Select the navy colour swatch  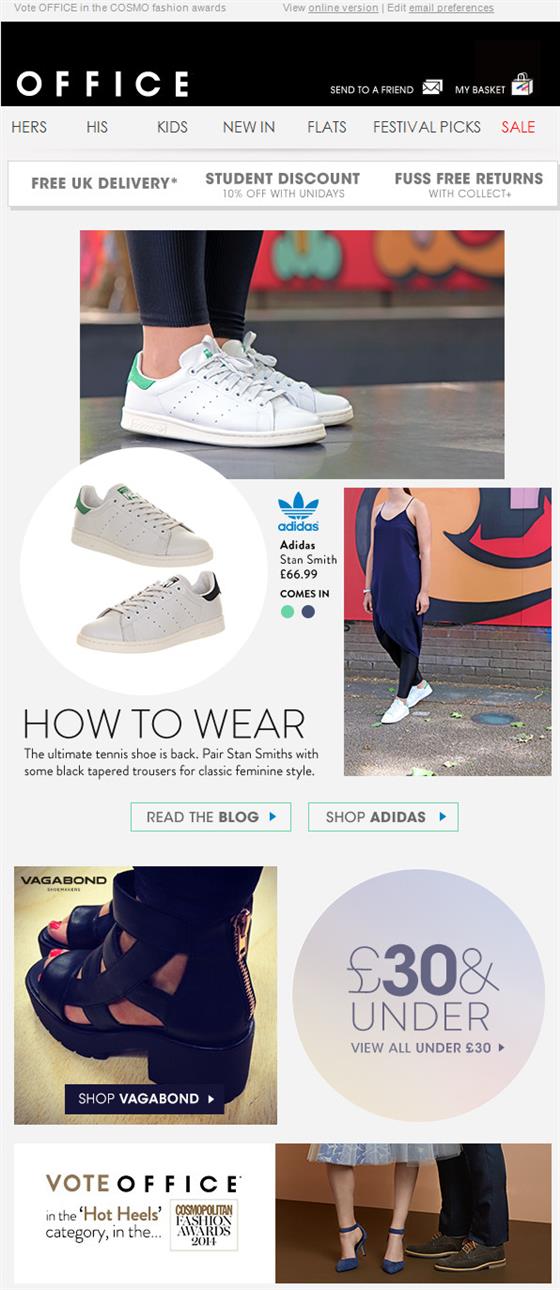coord(308,612)
